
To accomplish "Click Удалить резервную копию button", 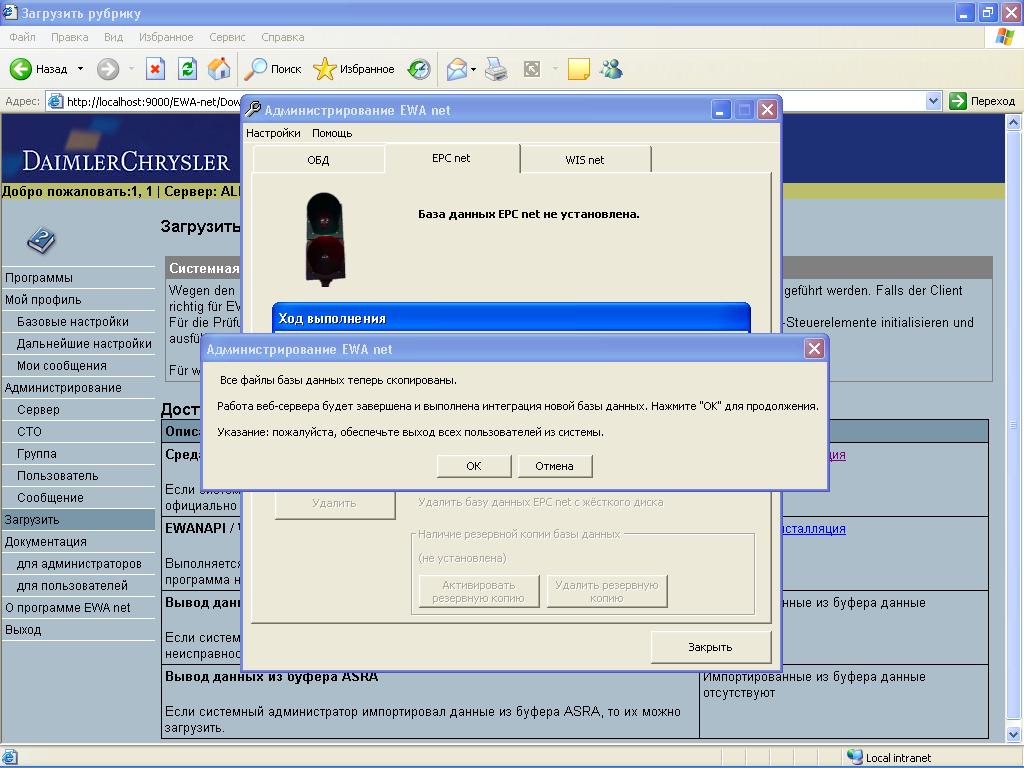I will pyautogui.click(x=607, y=591).
